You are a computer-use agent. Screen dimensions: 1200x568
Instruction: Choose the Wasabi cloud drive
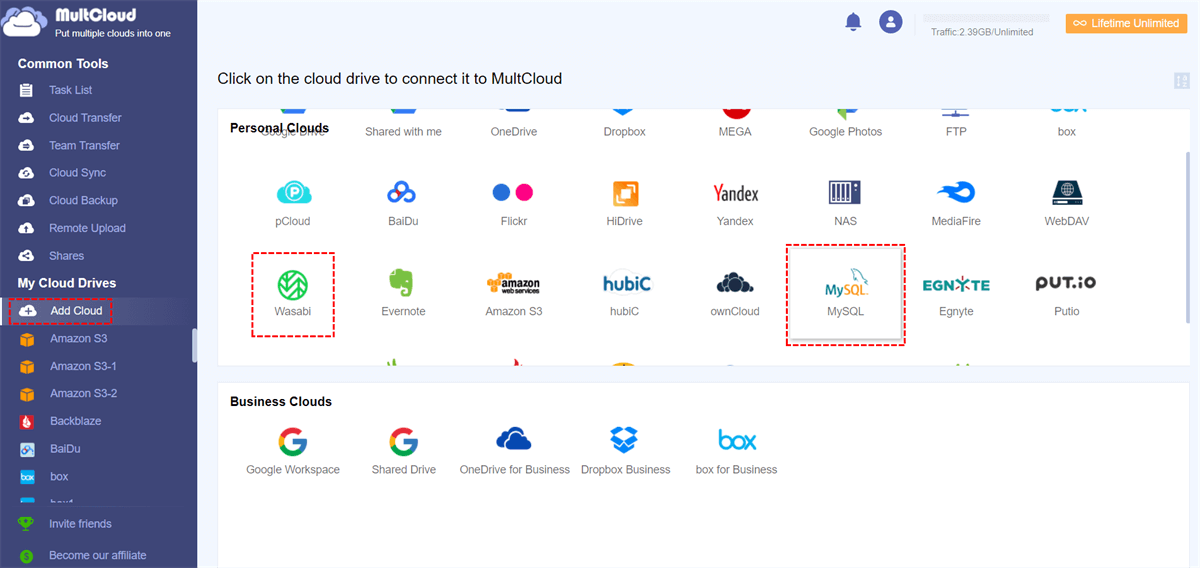pyautogui.click(x=293, y=294)
